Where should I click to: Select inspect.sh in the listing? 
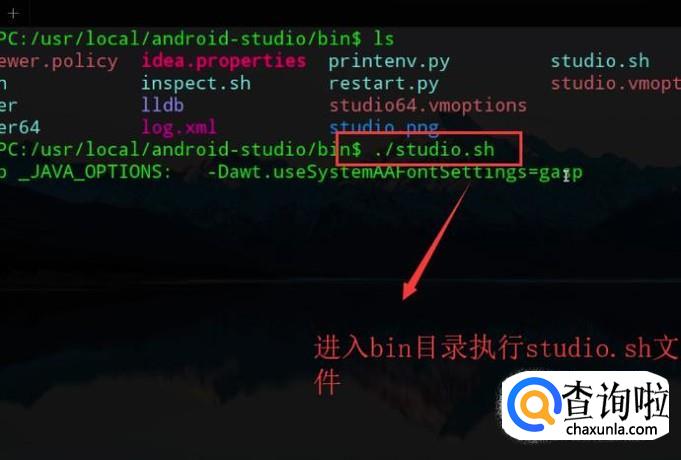(196, 83)
